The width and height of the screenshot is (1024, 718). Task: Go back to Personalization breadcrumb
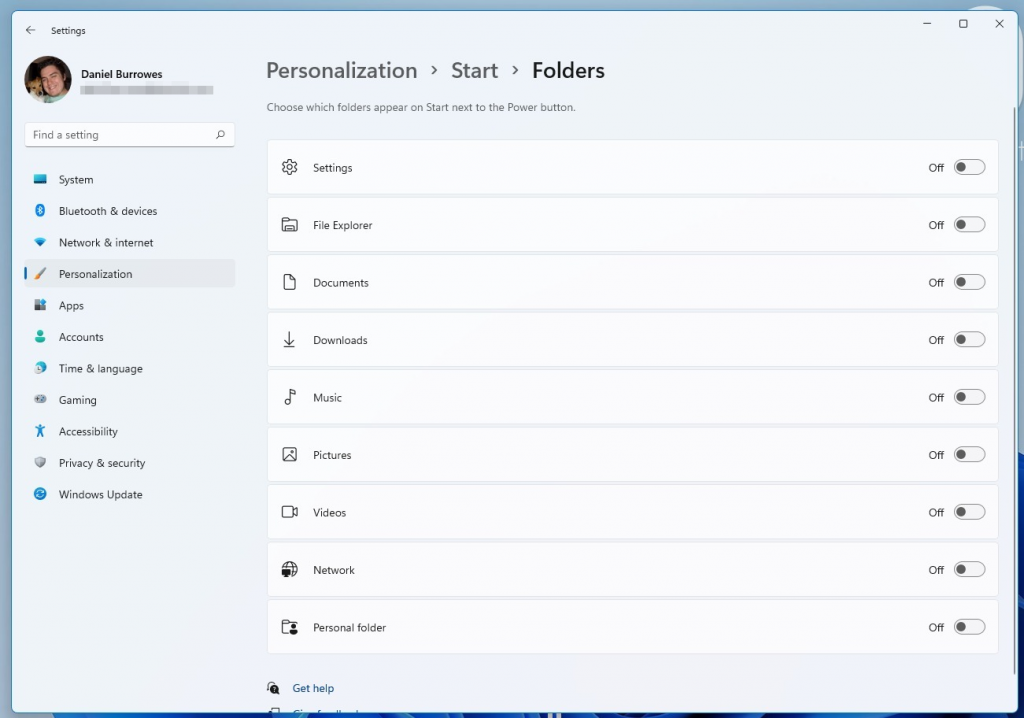tap(342, 71)
